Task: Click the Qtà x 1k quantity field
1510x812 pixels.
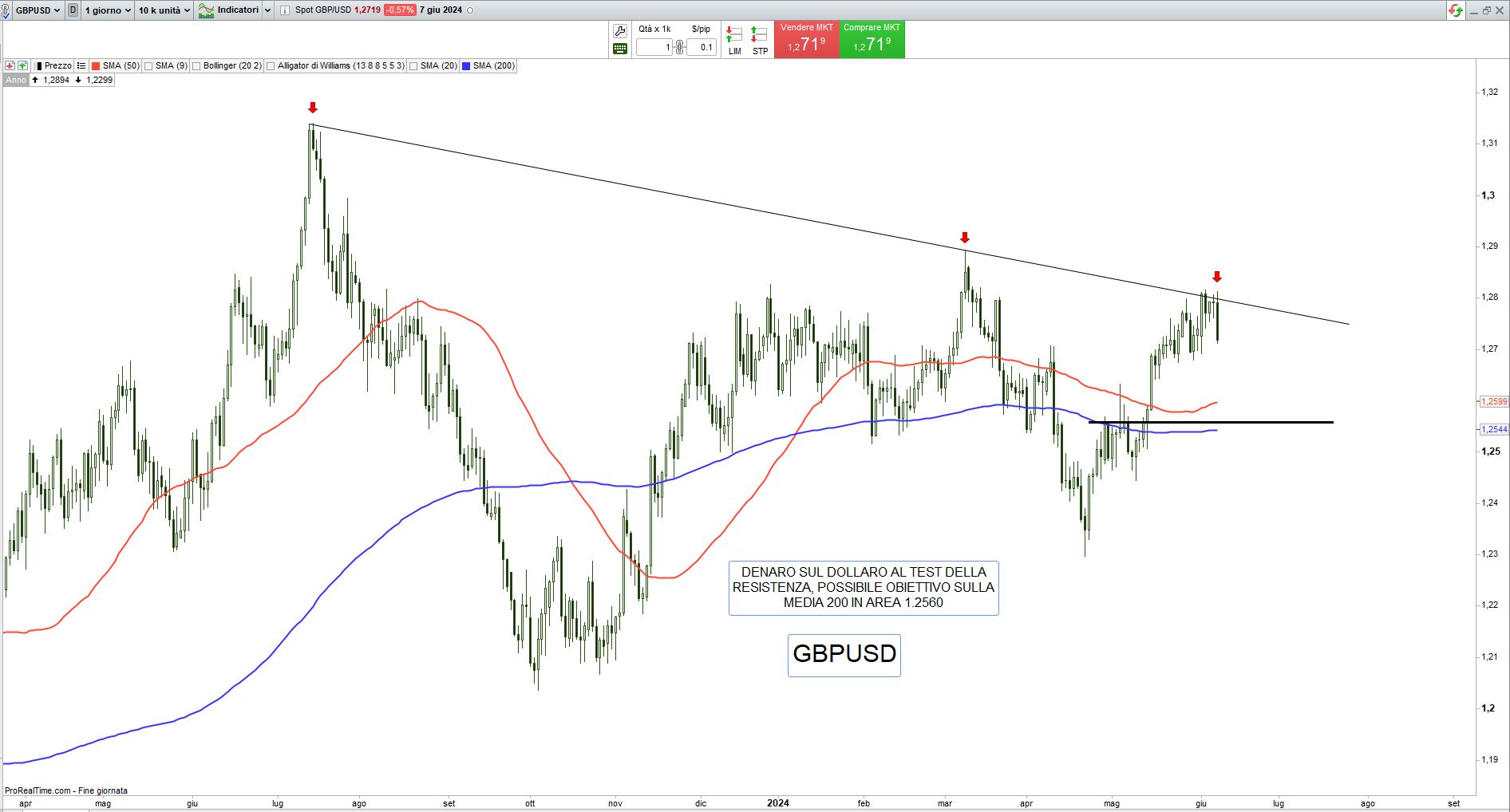Action: (x=655, y=47)
